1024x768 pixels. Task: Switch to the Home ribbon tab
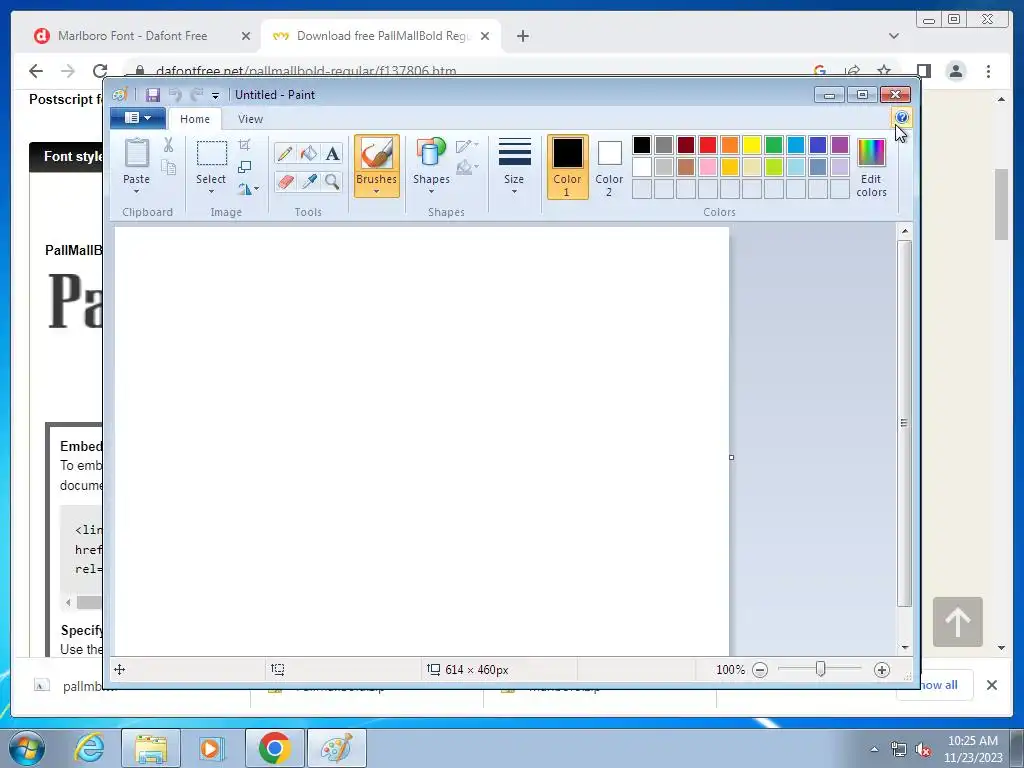pyautogui.click(x=195, y=119)
